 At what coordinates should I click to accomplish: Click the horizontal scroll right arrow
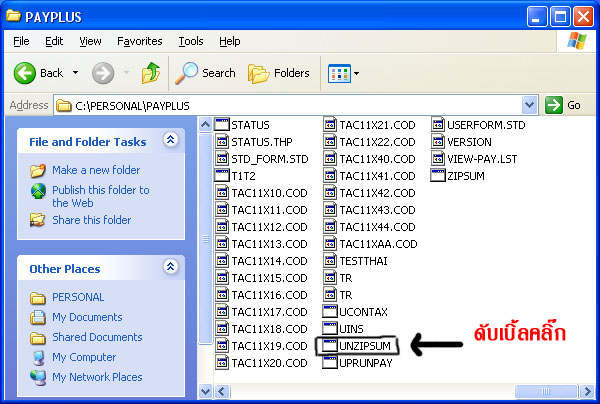pyautogui.click(x=586, y=391)
